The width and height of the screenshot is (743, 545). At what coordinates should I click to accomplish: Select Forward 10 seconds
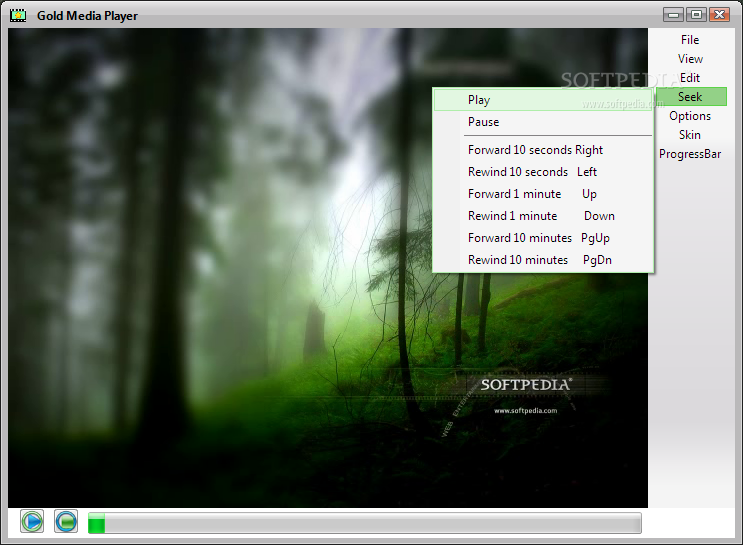[543, 150]
